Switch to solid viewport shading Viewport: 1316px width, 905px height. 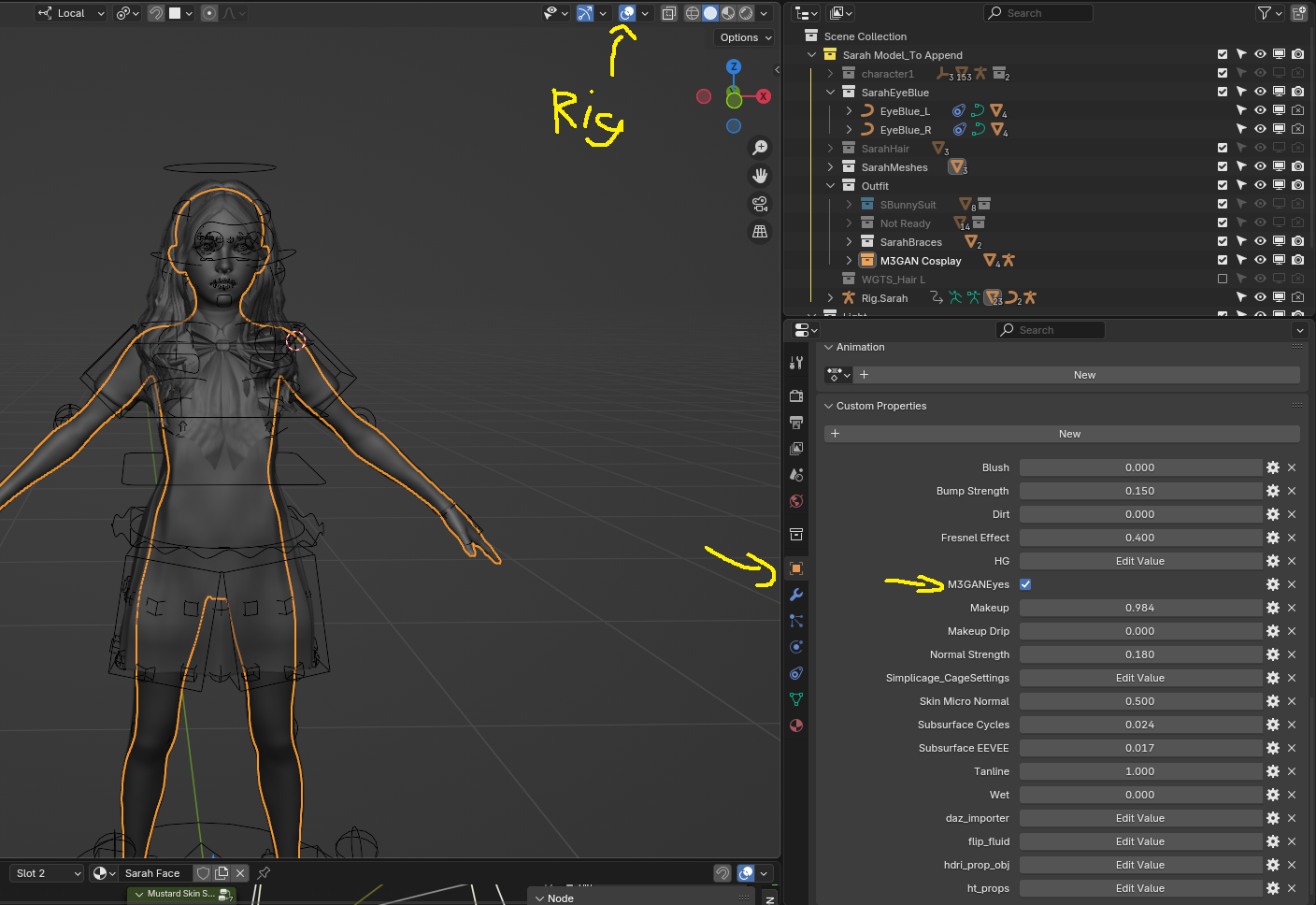(710, 13)
